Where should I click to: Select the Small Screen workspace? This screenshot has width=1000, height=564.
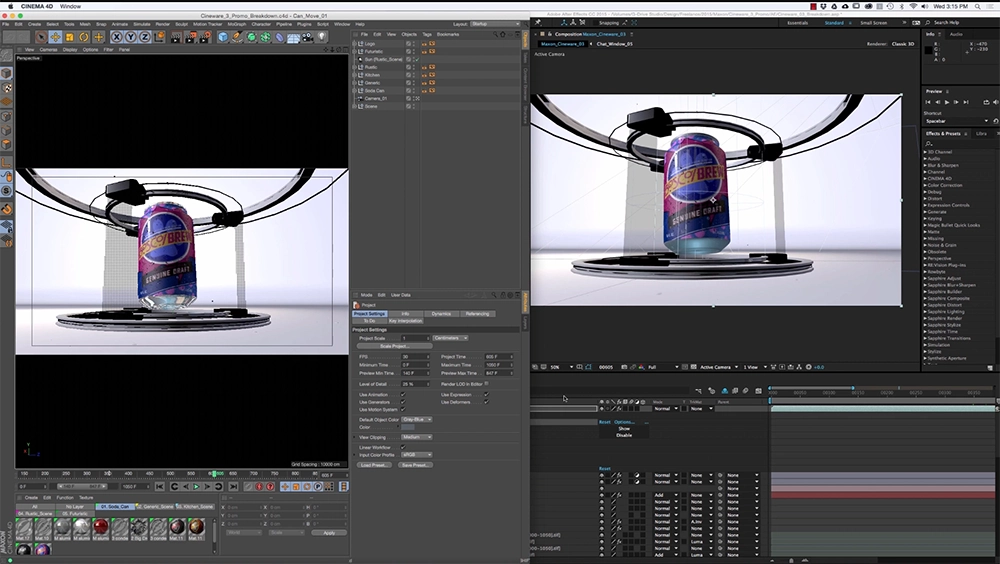pos(873,23)
